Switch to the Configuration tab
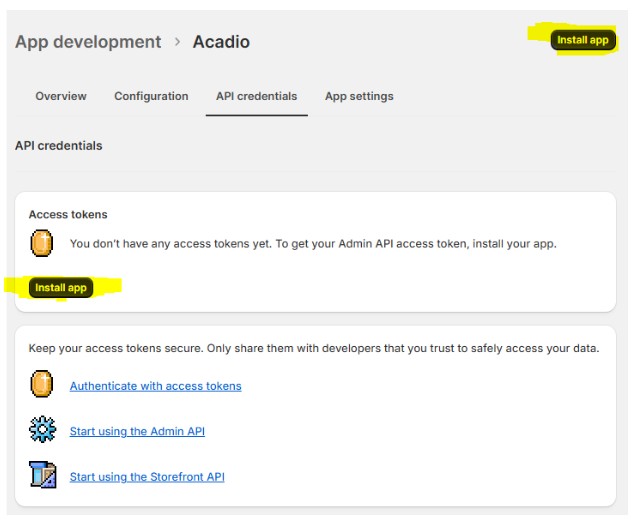Image resolution: width=635 pixels, height=524 pixels. point(151,96)
